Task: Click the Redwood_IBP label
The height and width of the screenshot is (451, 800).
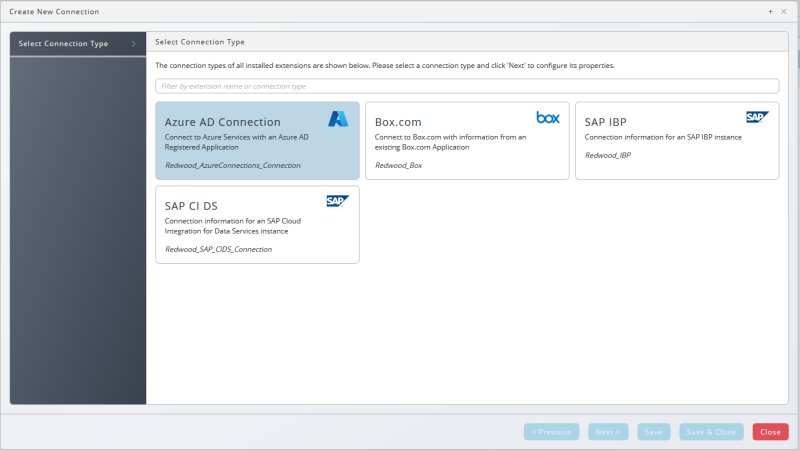Action: click(608, 155)
